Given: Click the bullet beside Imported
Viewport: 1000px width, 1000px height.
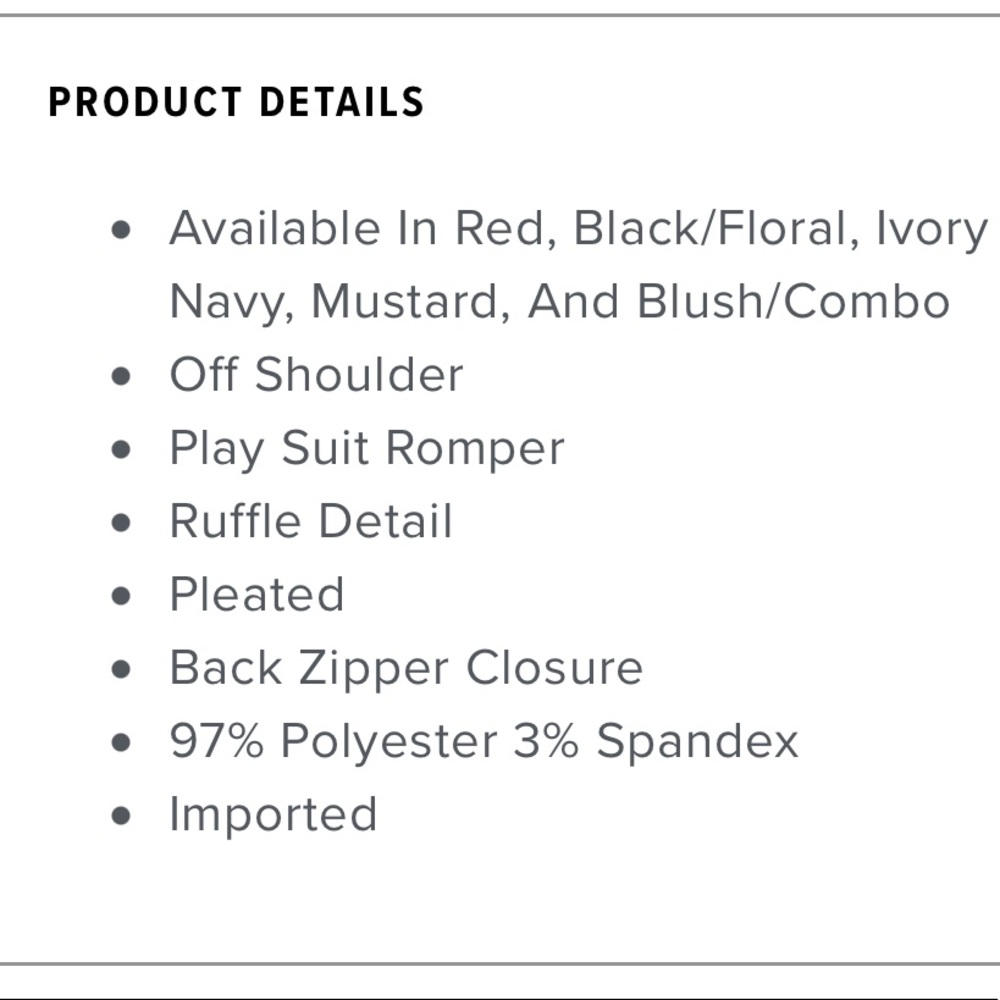Looking at the screenshot, I should point(121,816).
